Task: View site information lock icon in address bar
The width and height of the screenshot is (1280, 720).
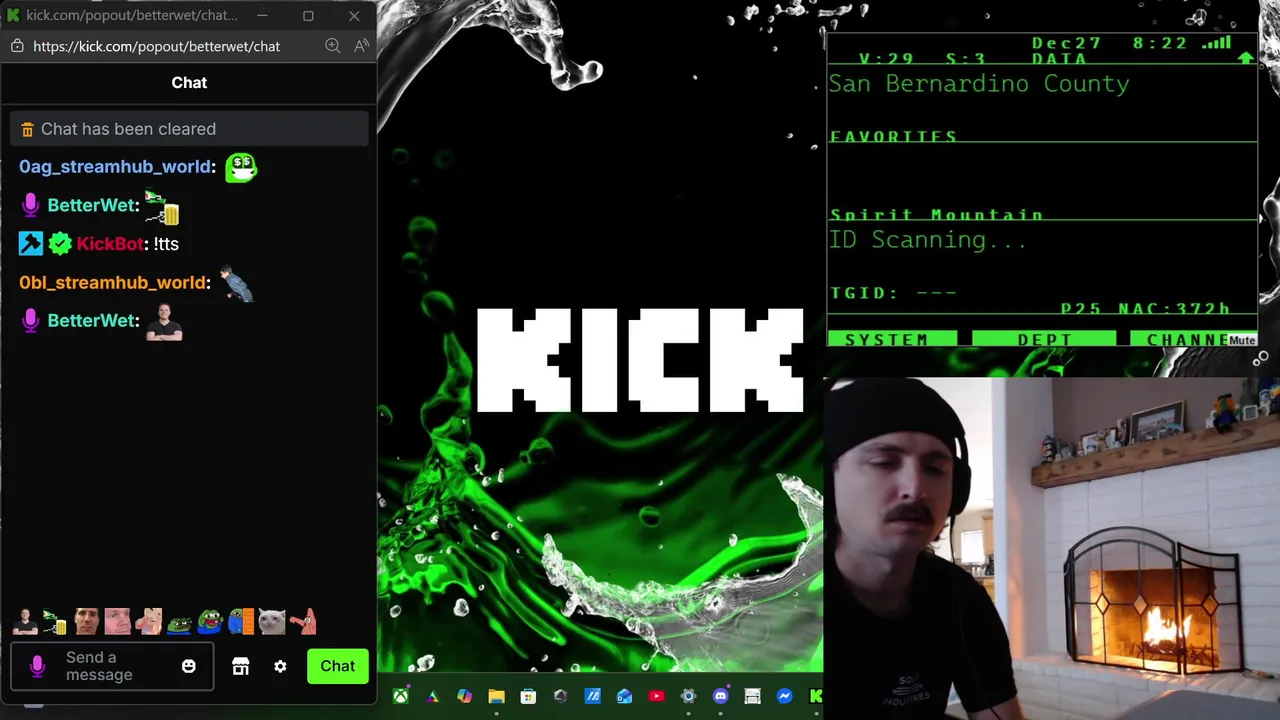Action: [x=17, y=46]
